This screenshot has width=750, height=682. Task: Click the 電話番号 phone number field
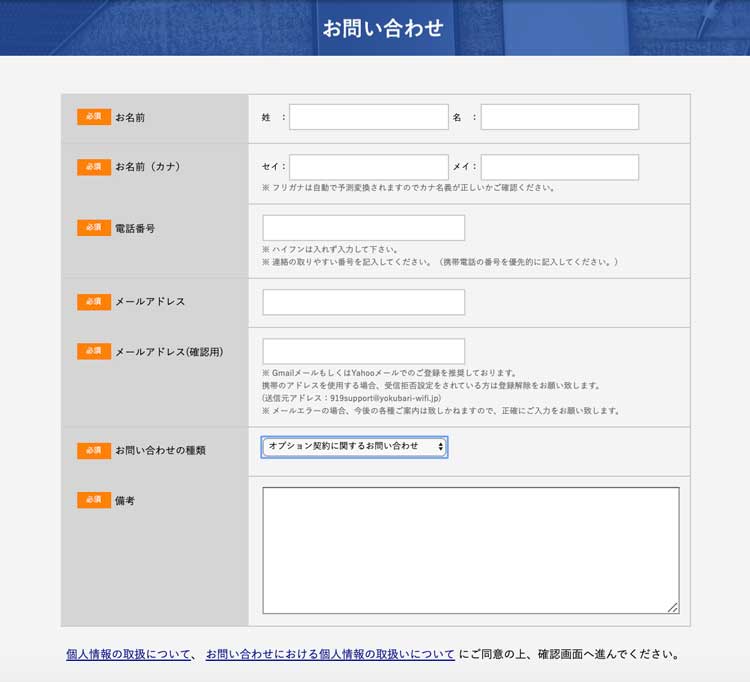363,228
